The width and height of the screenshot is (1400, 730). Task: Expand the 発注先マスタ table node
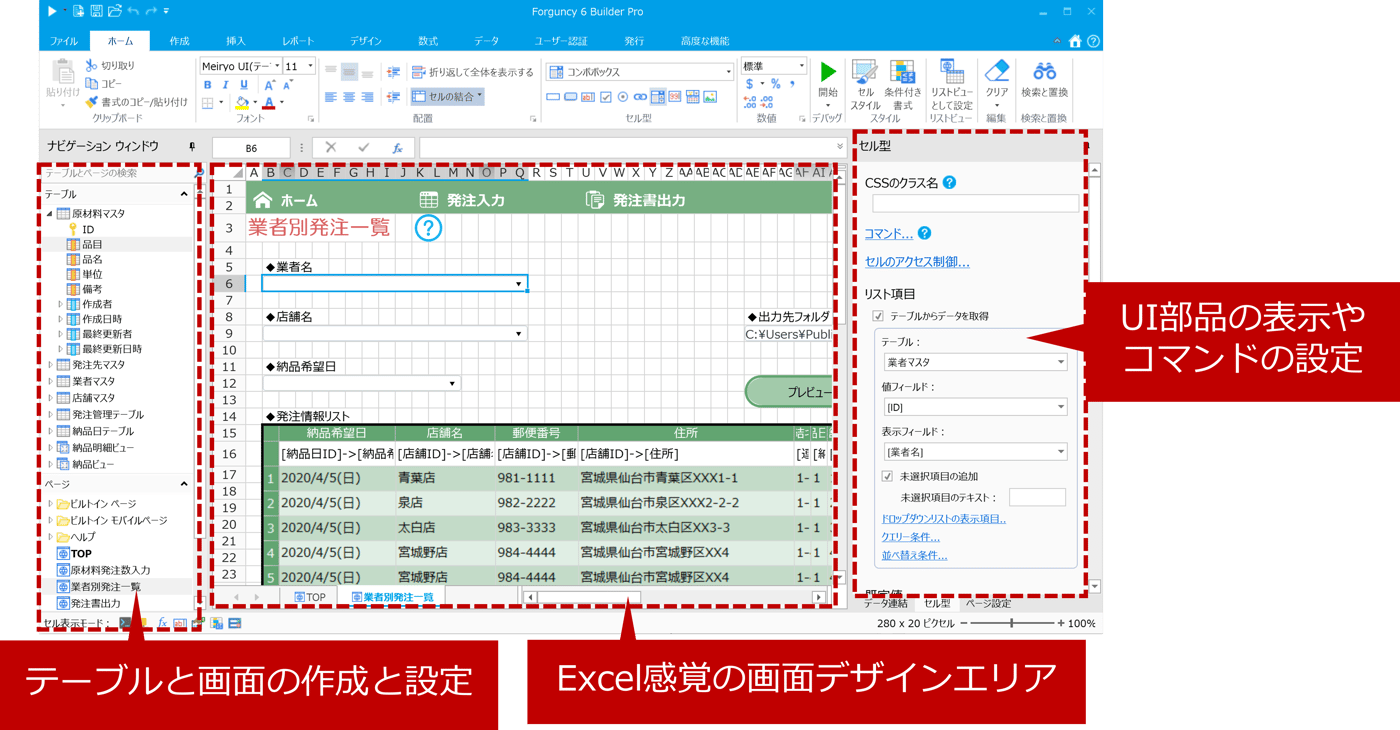tap(51, 365)
